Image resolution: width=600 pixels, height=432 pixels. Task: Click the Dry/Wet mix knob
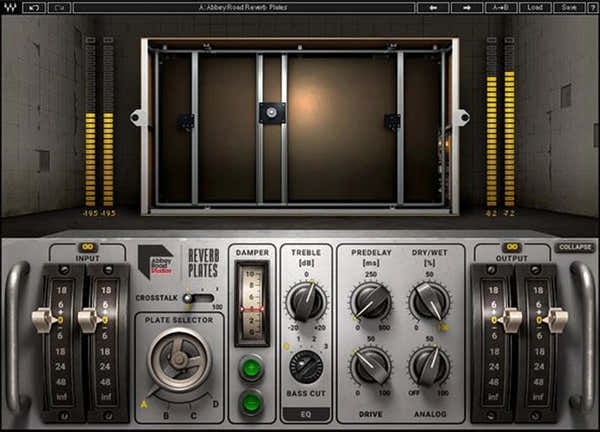pyautogui.click(x=429, y=301)
